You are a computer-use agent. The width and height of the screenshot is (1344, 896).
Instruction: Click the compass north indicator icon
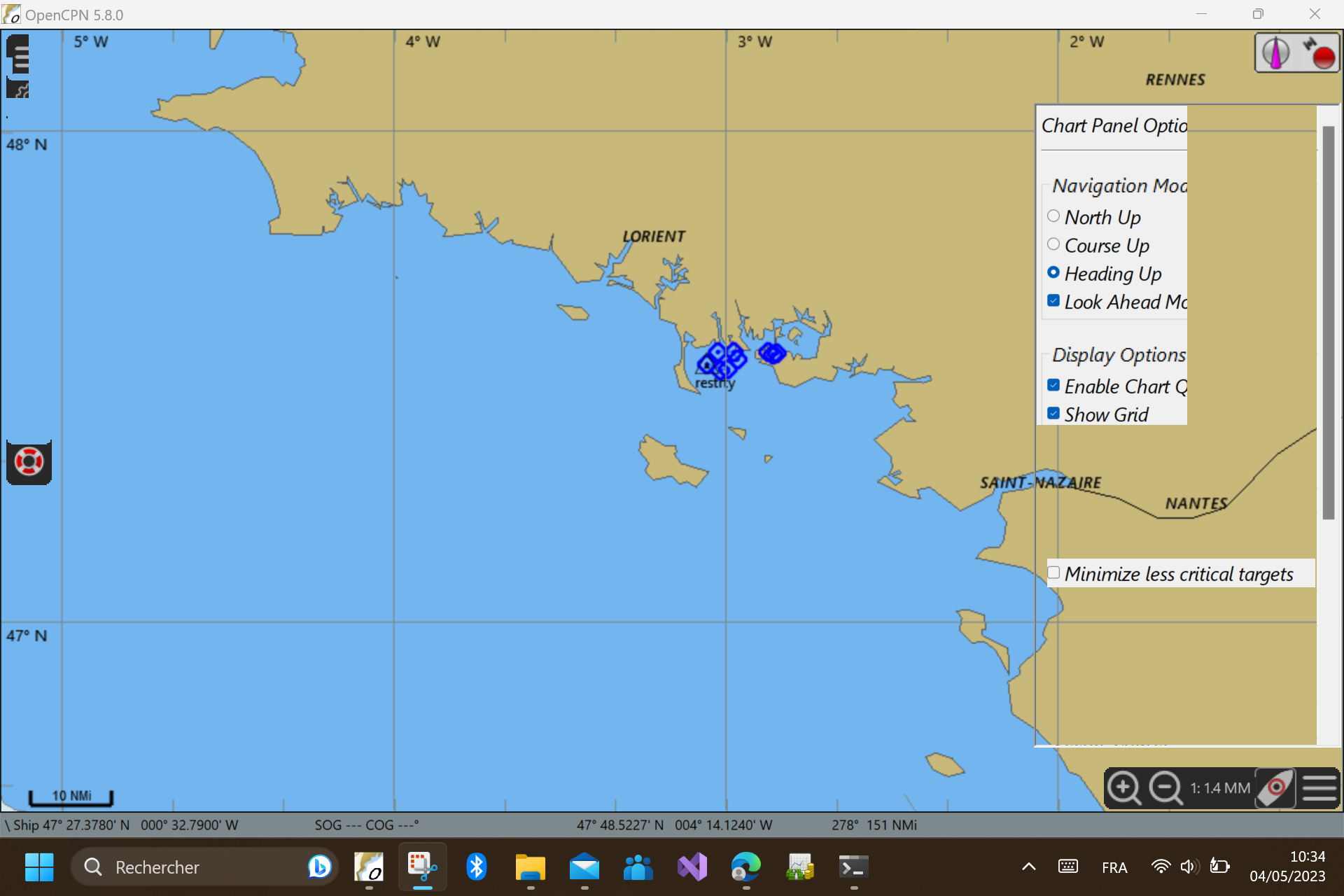click(x=1275, y=52)
